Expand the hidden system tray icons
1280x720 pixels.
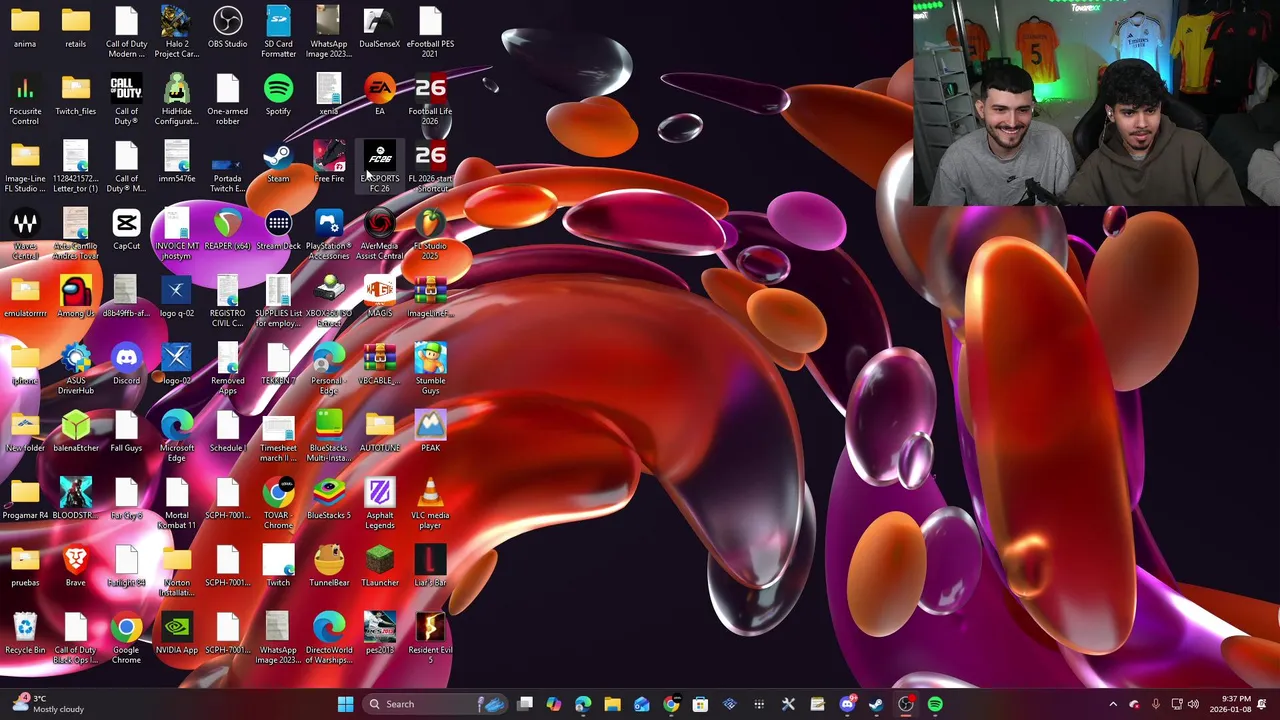coord(1113,704)
